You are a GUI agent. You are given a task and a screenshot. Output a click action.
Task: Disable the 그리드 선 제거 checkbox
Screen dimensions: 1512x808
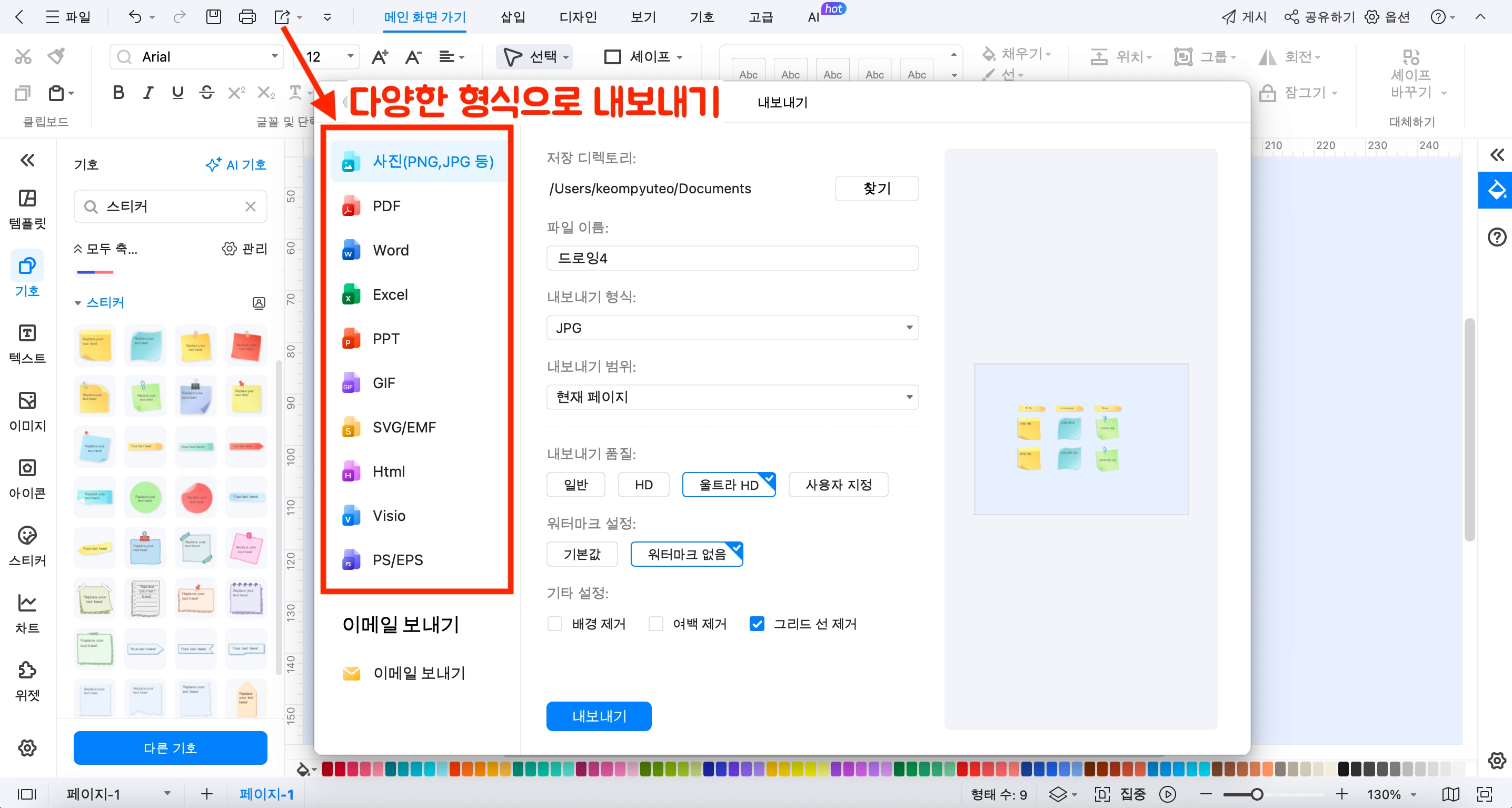pos(757,624)
